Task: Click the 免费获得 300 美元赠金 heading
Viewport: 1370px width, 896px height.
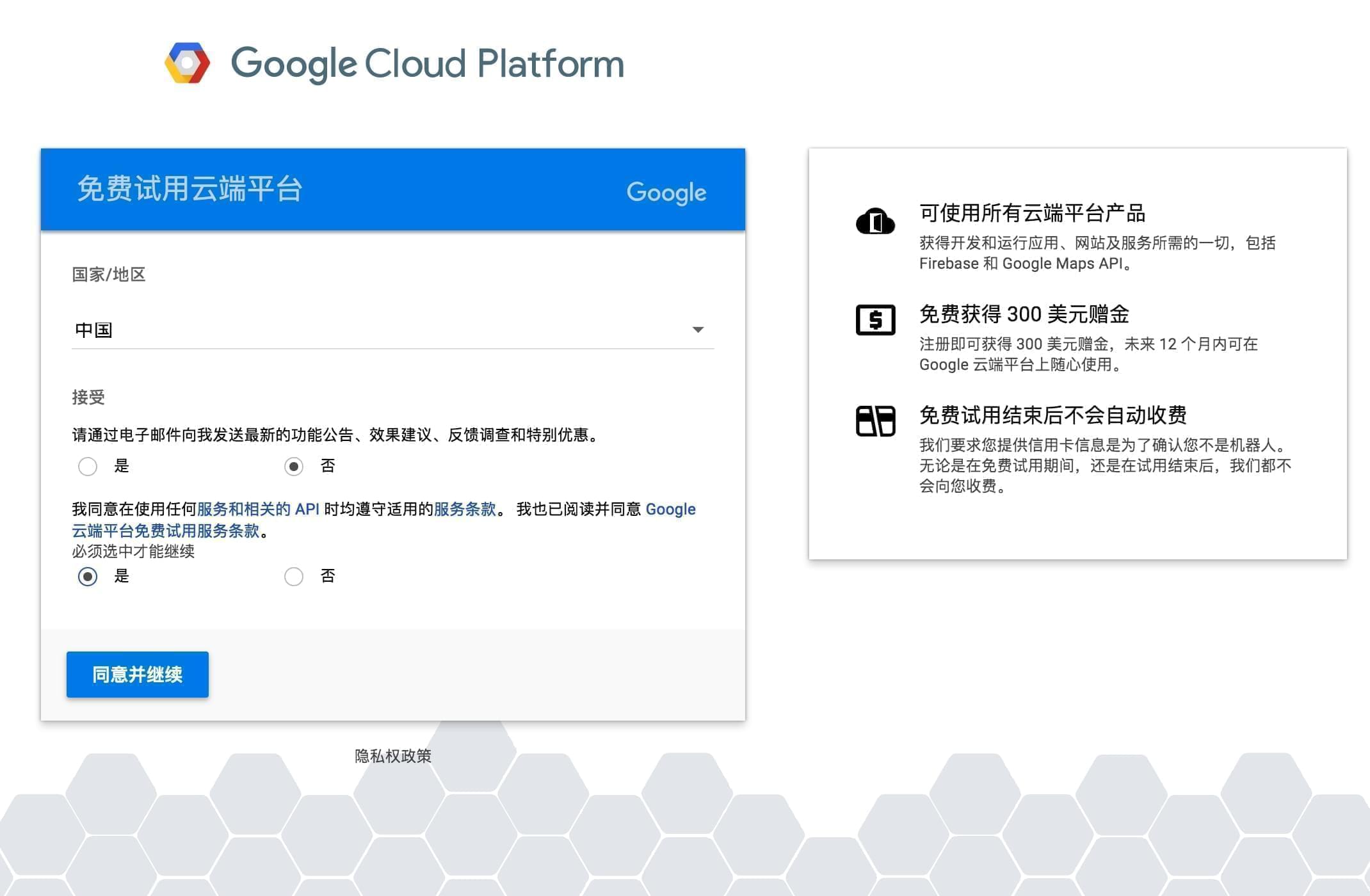Action: [1024, 314]
